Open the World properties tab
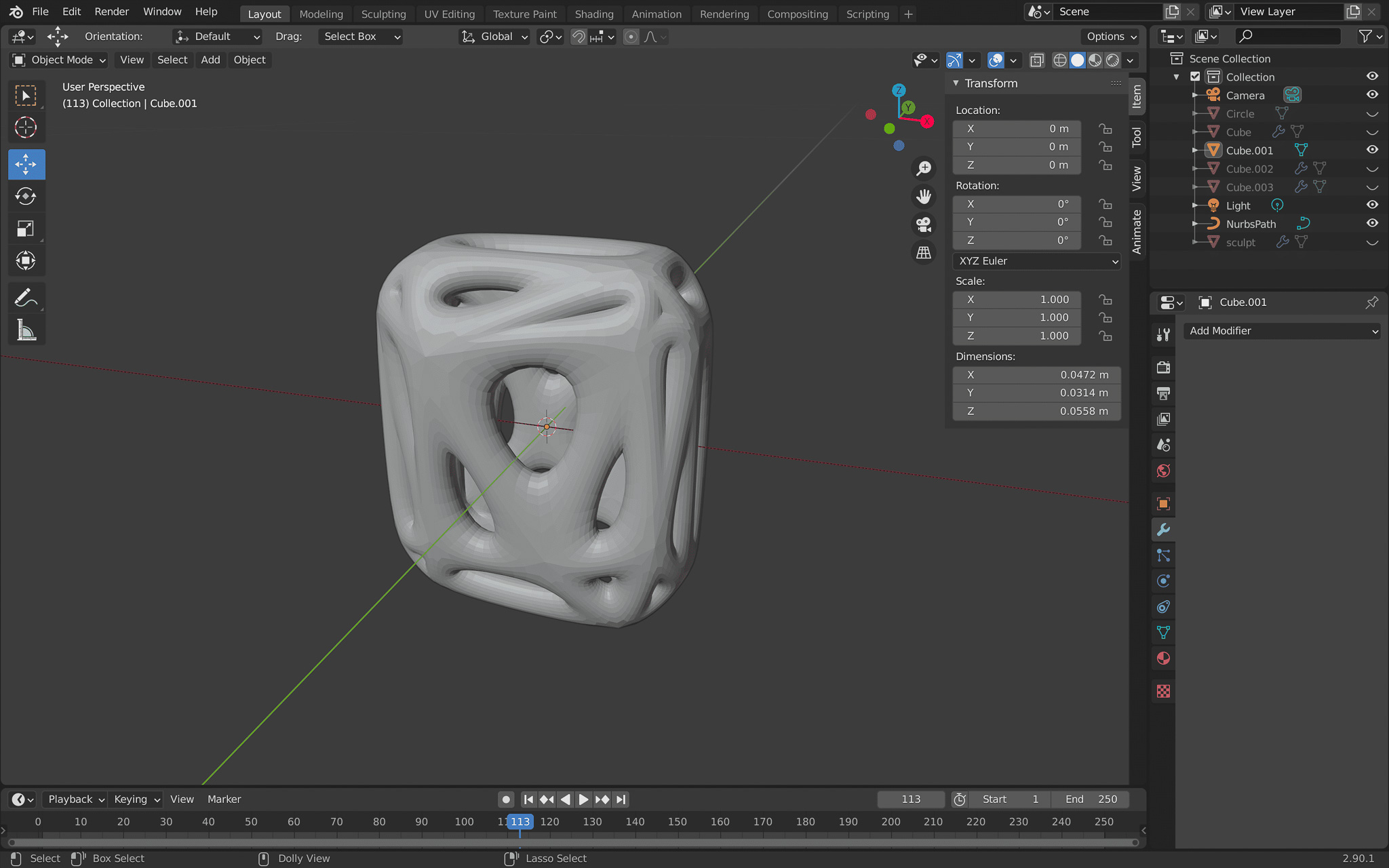The image size is (1389, 868). point(1163,471)
